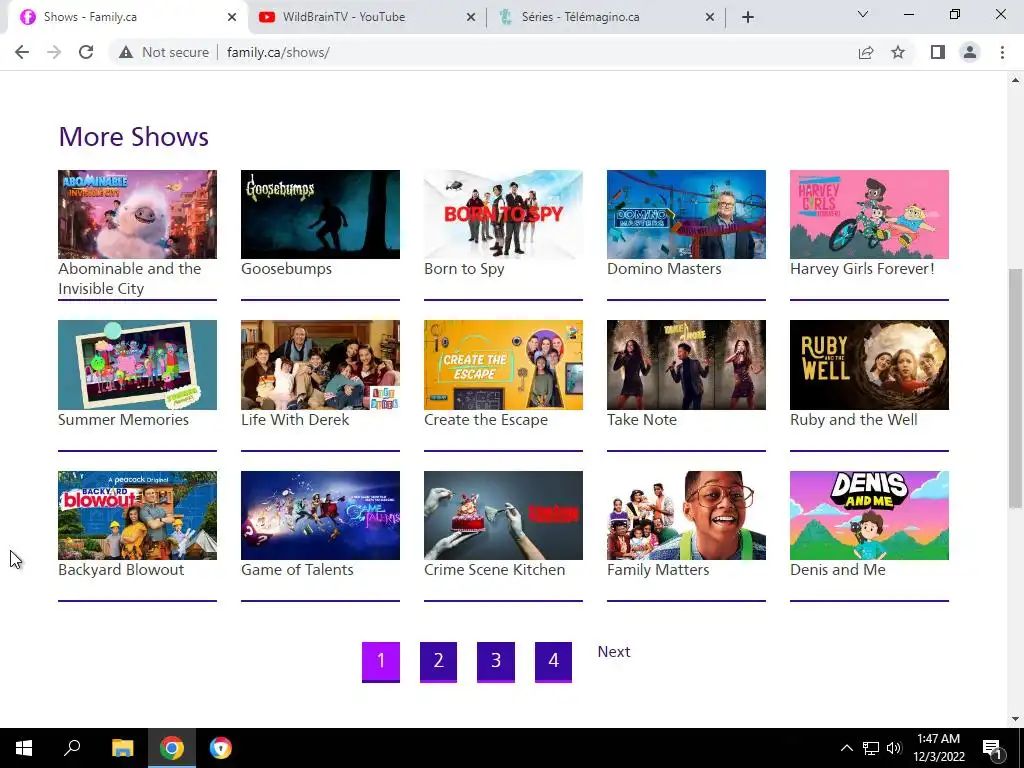Open the Ruby and the Well thumbnail

(869, 364)
